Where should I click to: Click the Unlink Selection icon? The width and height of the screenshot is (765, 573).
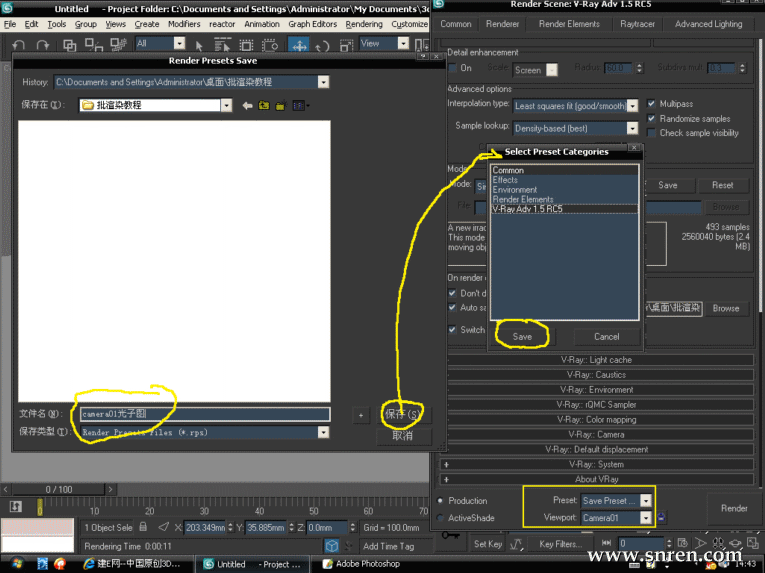pyautogui.click(x=94, y=45)
